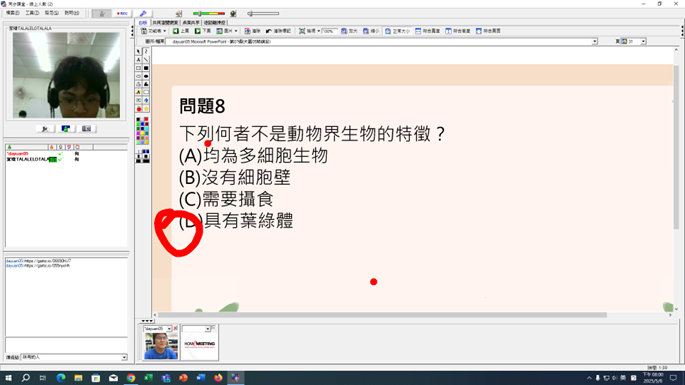
Task: Click the undo mark arrow icon
Action: coord(269,31)
